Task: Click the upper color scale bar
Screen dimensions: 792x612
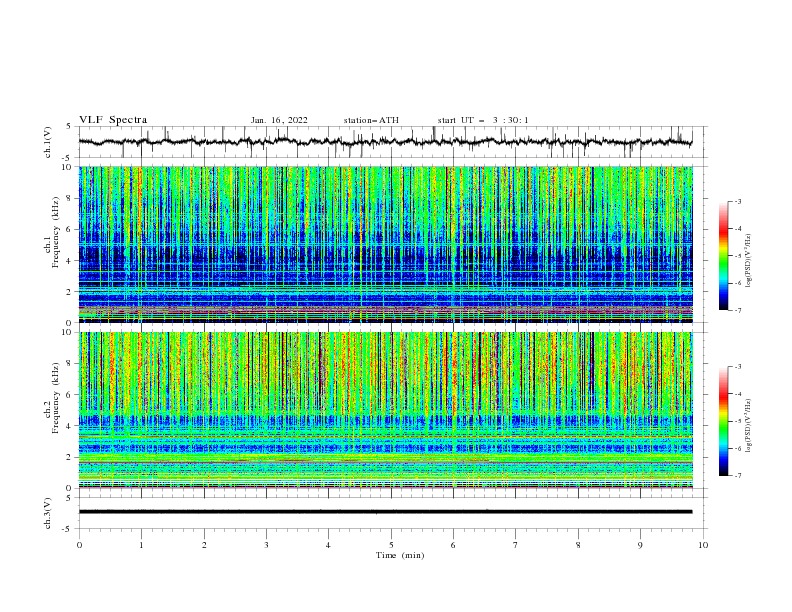Action: point(723,256)
